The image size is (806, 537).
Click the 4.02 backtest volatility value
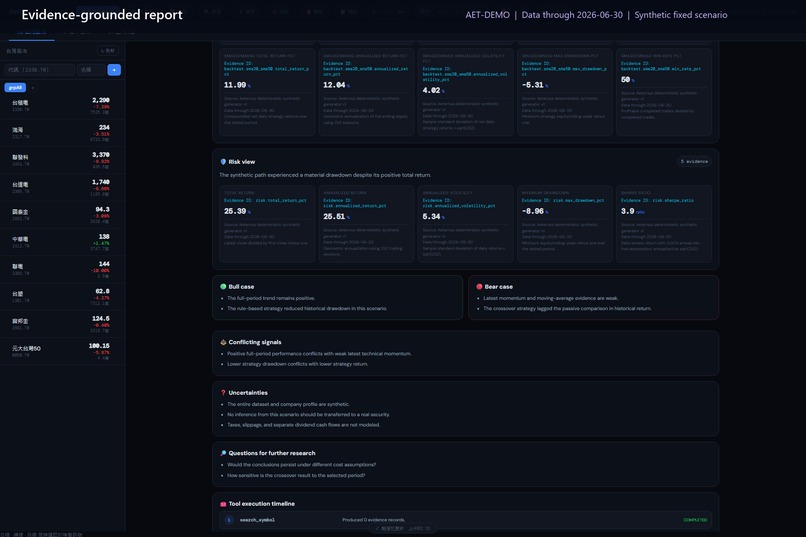pyautogui.click(x=432, y=90)
